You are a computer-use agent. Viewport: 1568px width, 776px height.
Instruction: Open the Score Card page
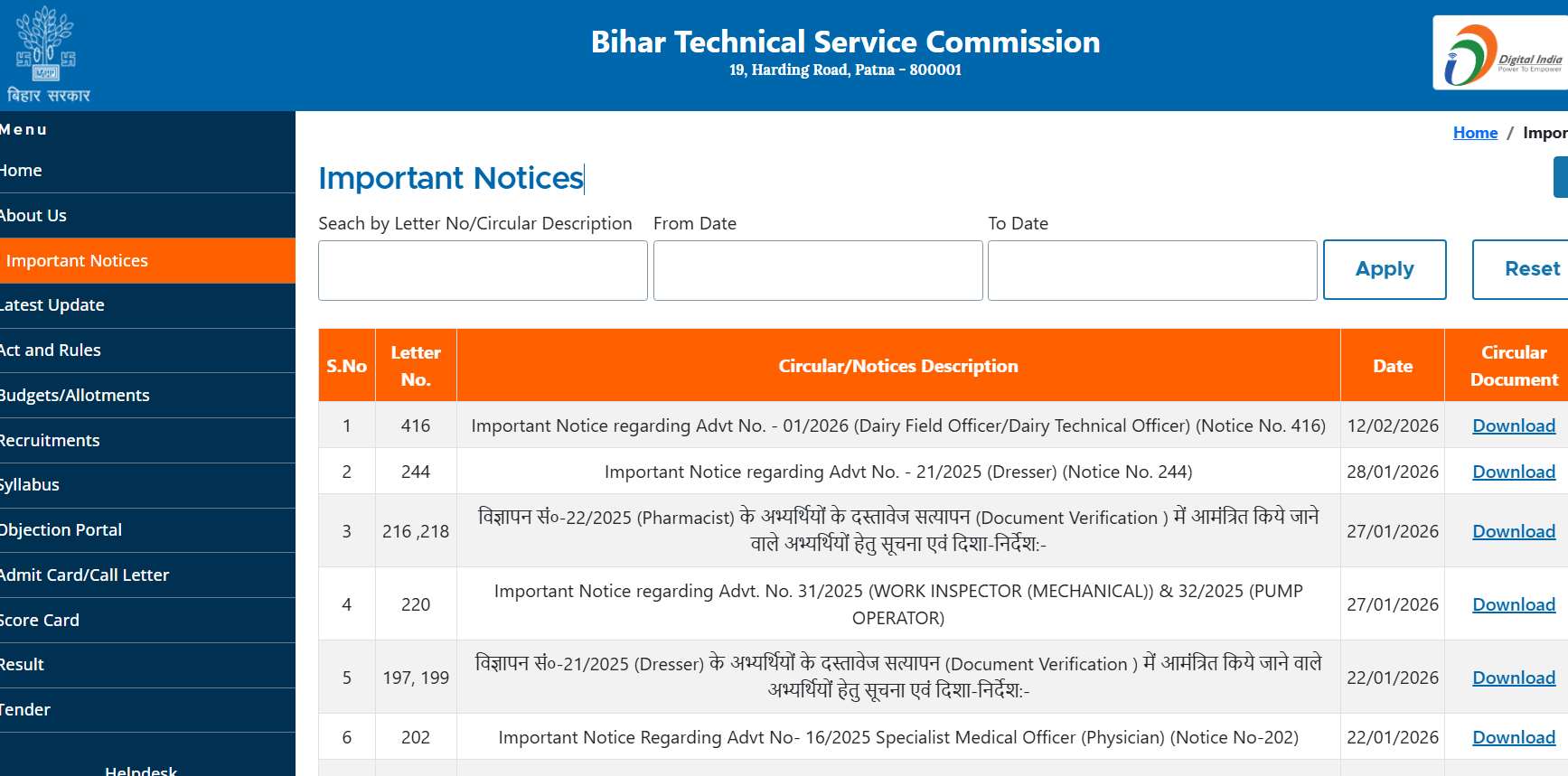coord(40,621)
